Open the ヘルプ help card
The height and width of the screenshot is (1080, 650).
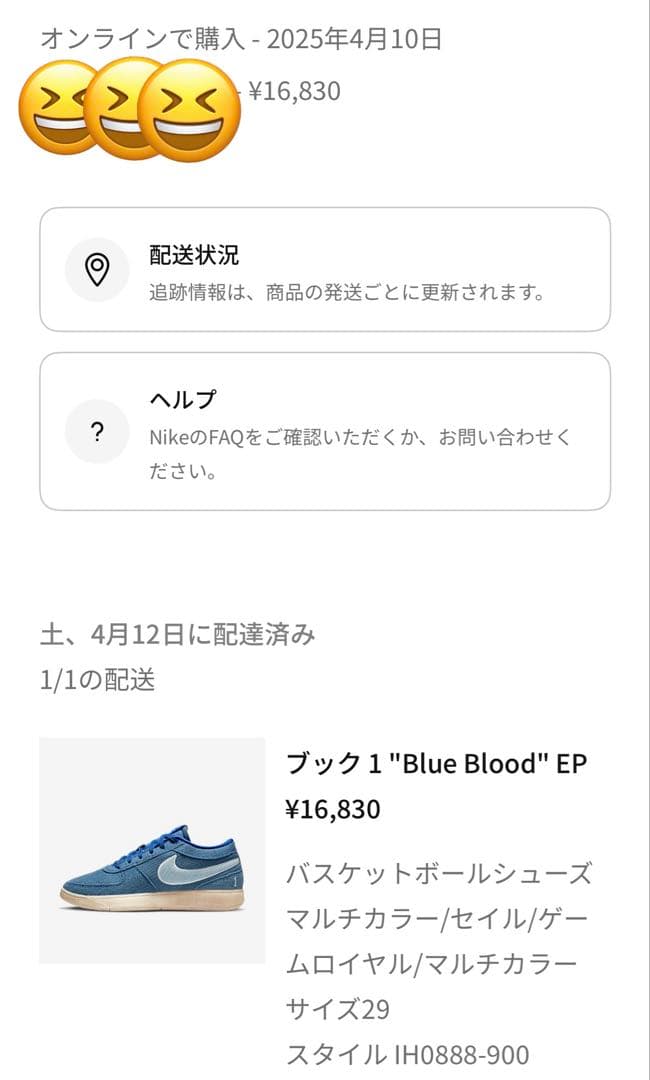click(x=325, y=430)
